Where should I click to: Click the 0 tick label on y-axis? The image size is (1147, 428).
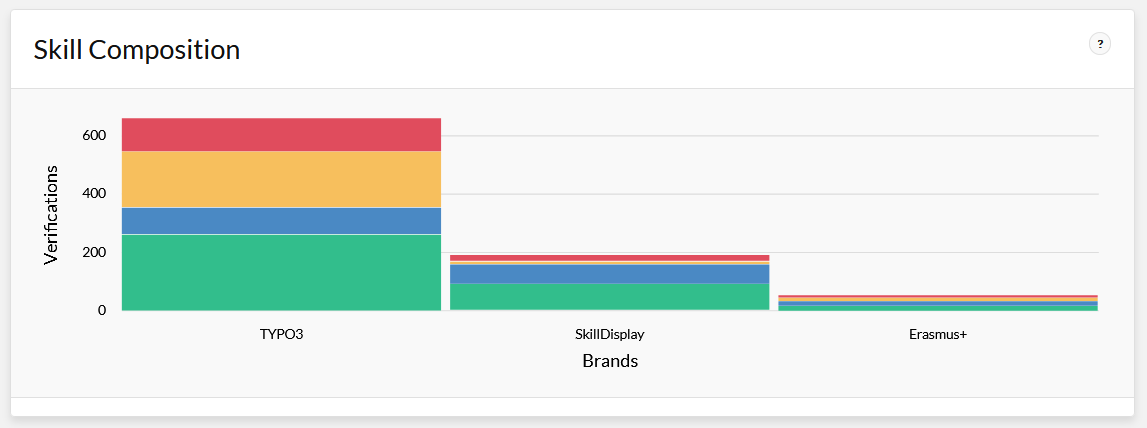click(102, 310)
